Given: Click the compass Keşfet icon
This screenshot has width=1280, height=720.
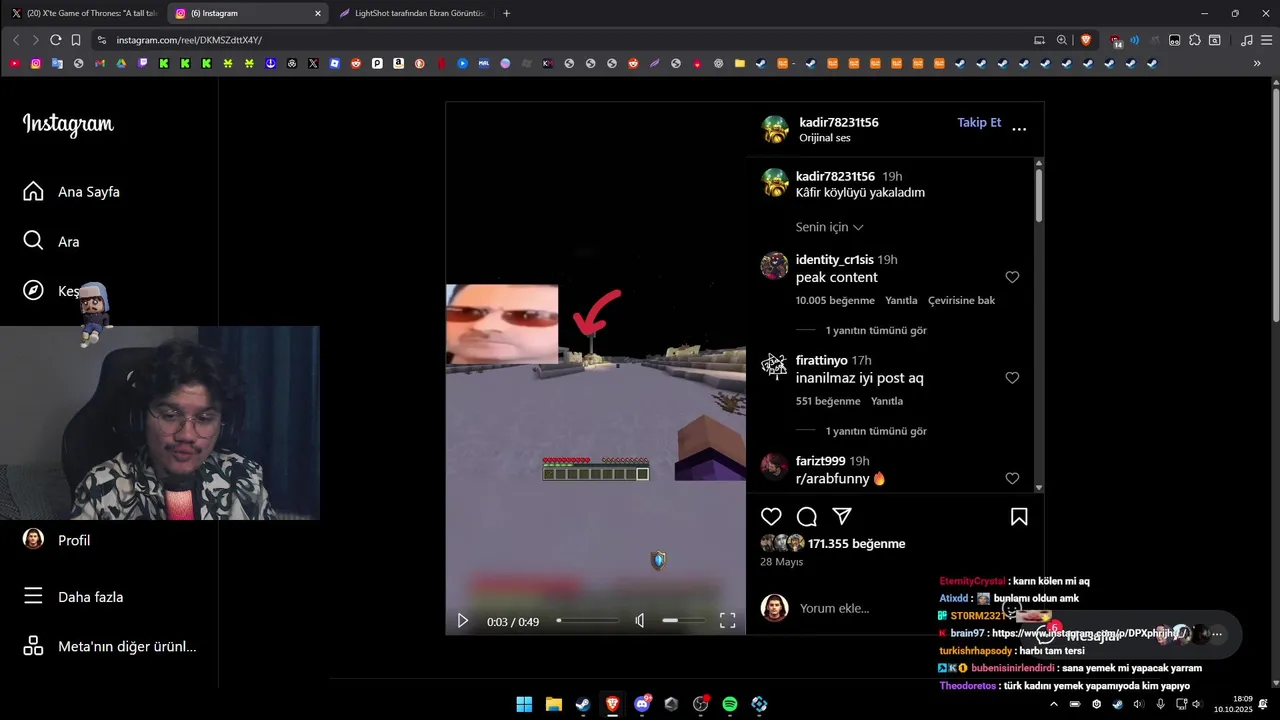Looking at the screenshot, I should click(33, 290).
